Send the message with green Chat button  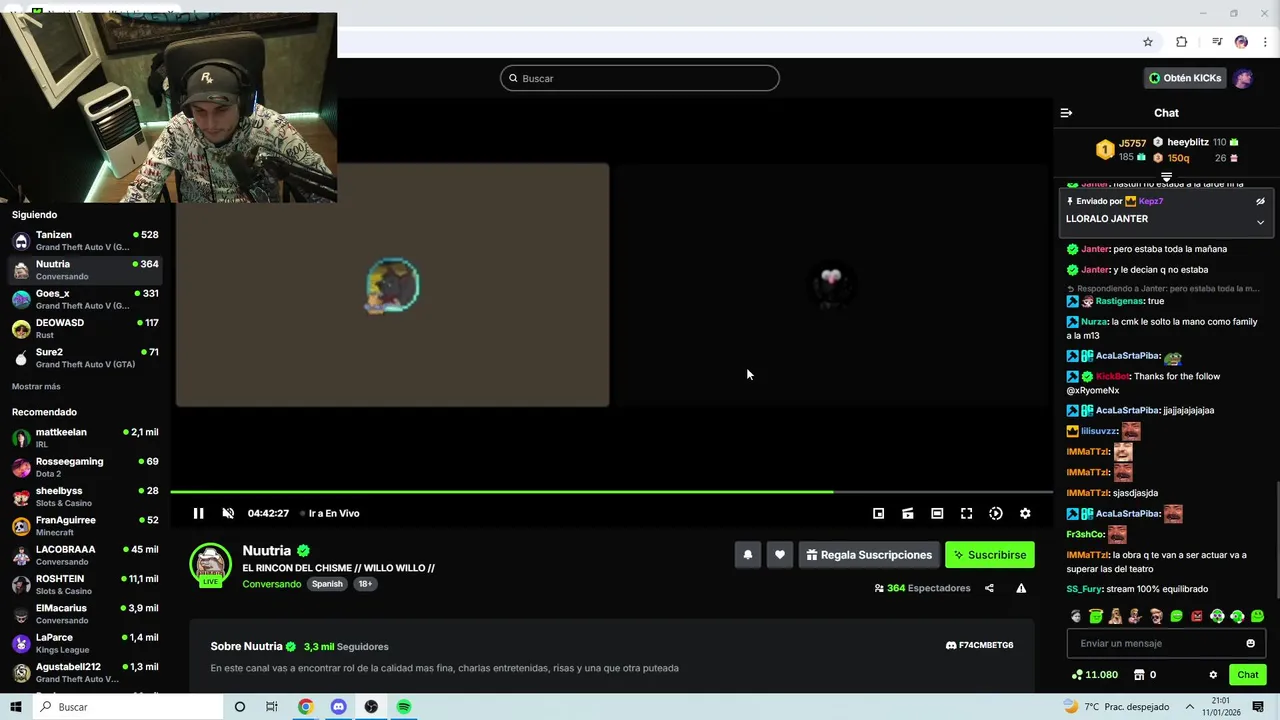(1247, 675)
